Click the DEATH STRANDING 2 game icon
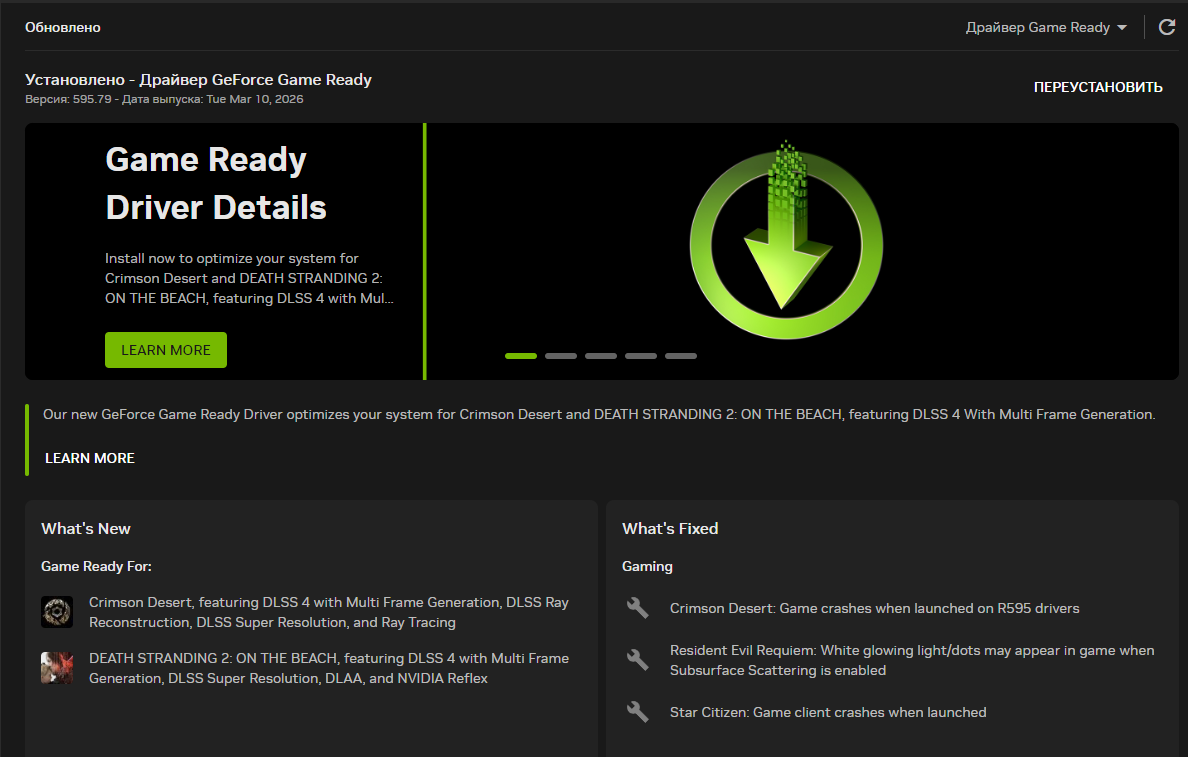 click(57, 668)
